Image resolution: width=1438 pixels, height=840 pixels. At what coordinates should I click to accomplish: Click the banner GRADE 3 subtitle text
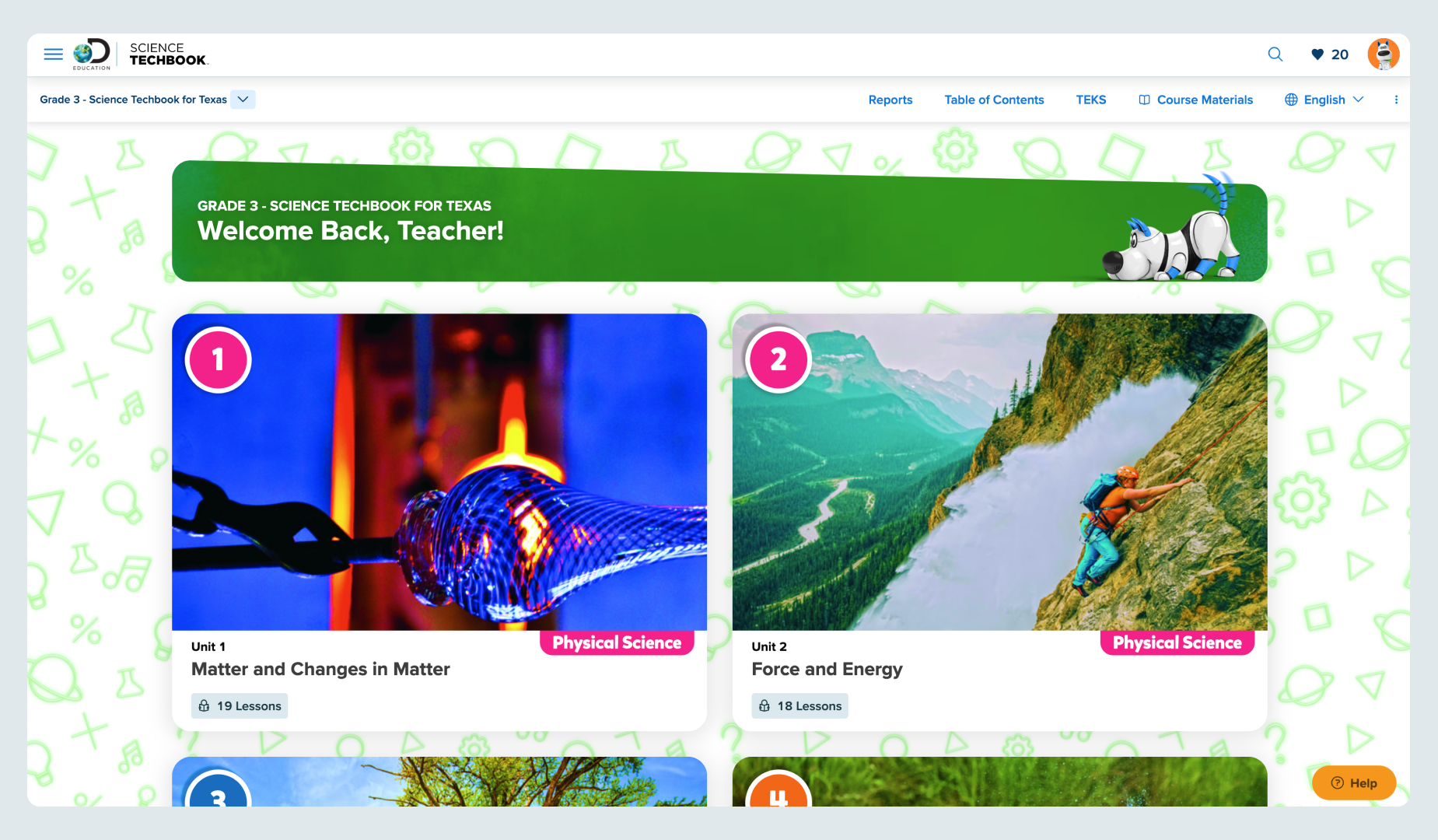click(x=345, y=206)
